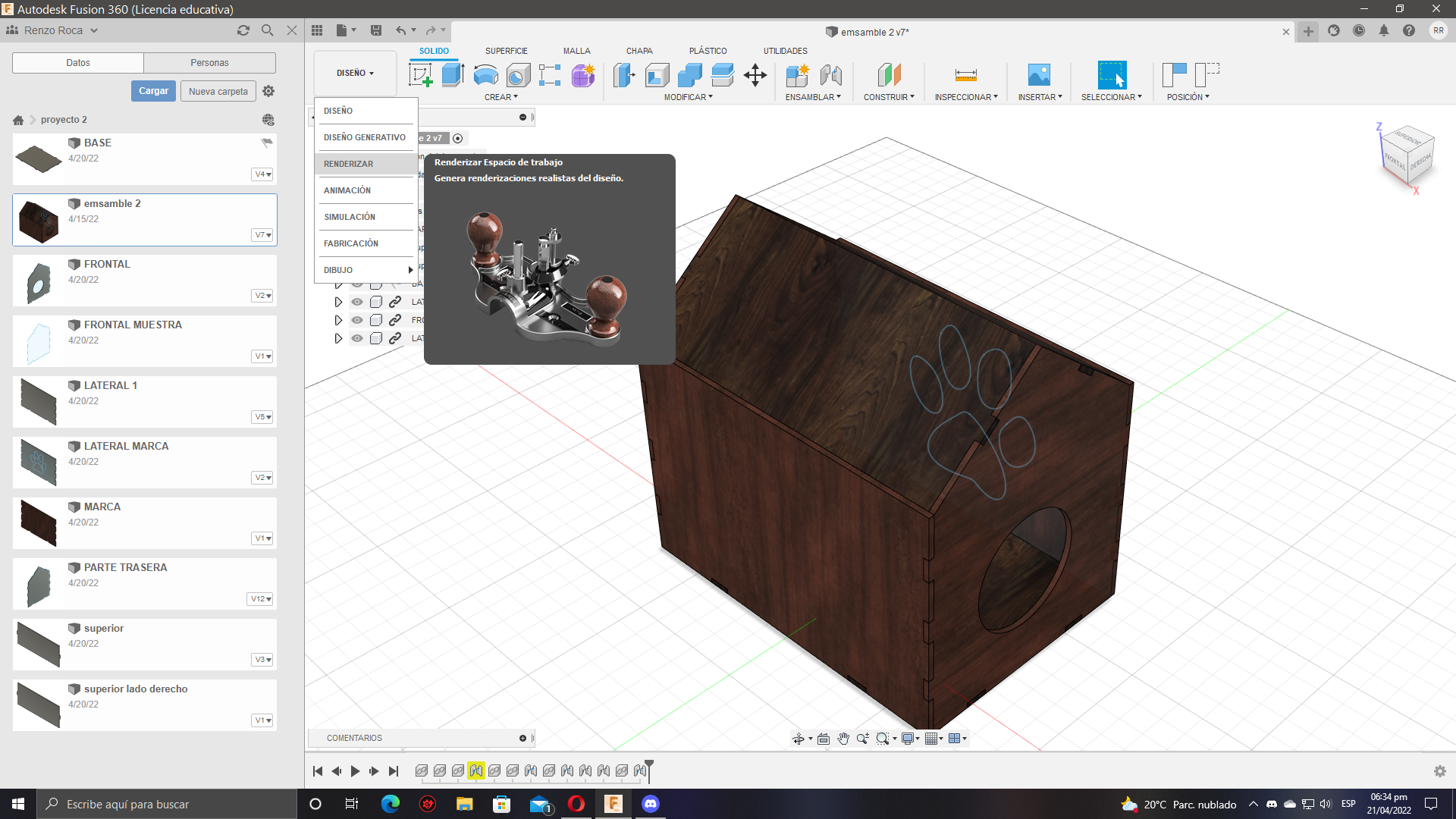Click the Pan hand icon in navigation bar

pyautogui.click(x=843, y=739)
